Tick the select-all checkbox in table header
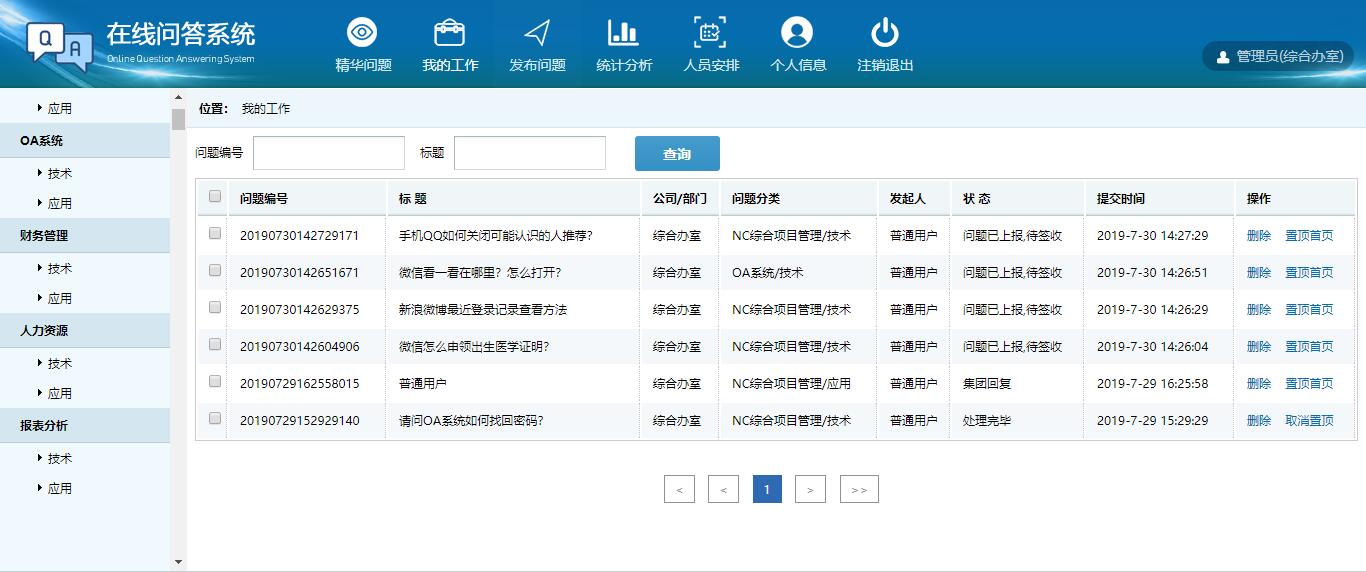 pos(214,197)
